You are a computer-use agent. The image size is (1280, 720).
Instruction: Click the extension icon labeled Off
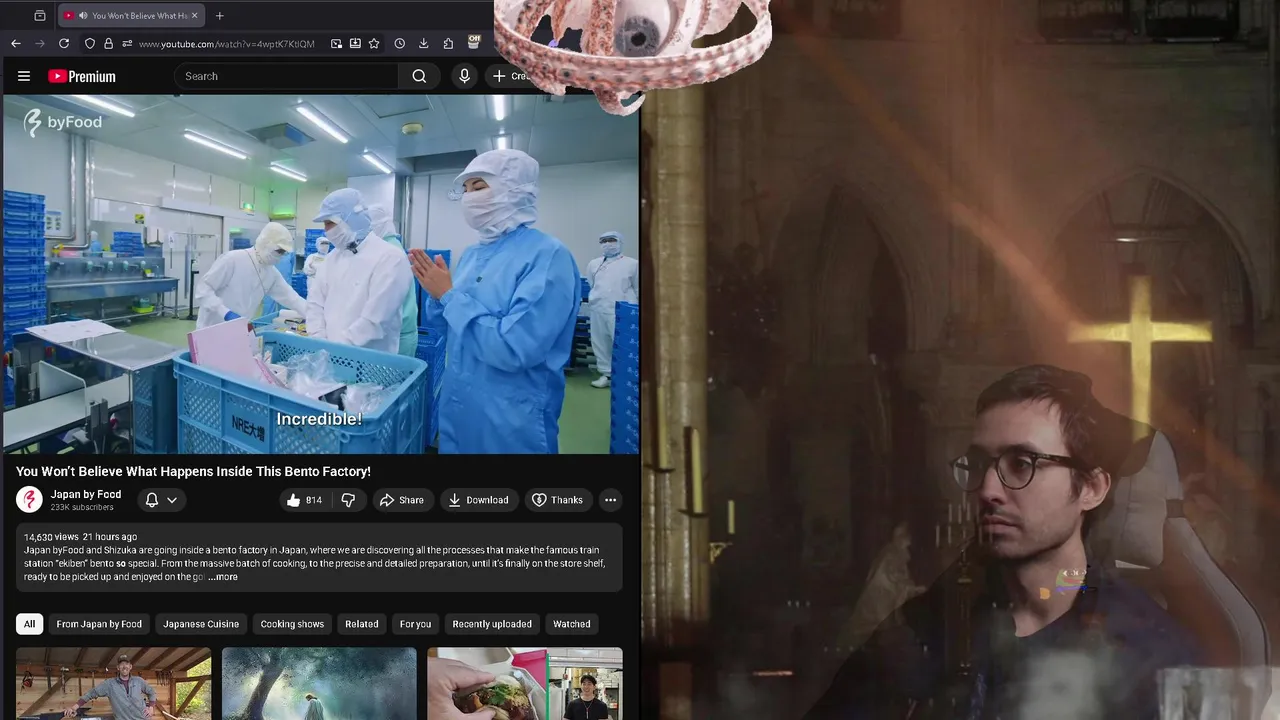[x=473, y=42]
